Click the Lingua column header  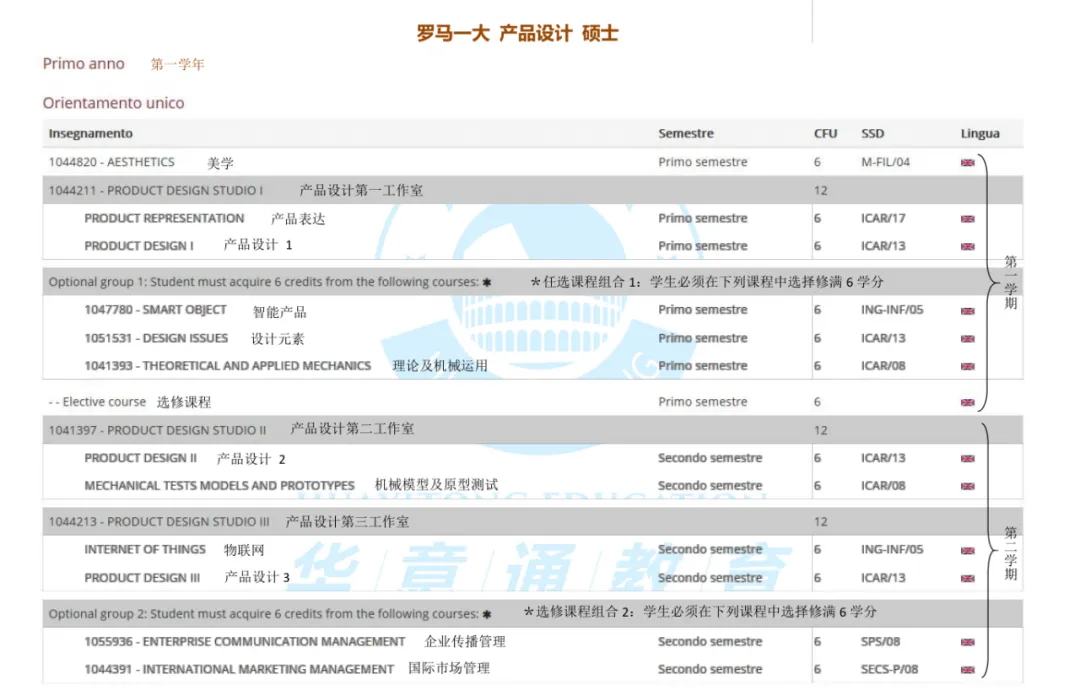(979, 134)
